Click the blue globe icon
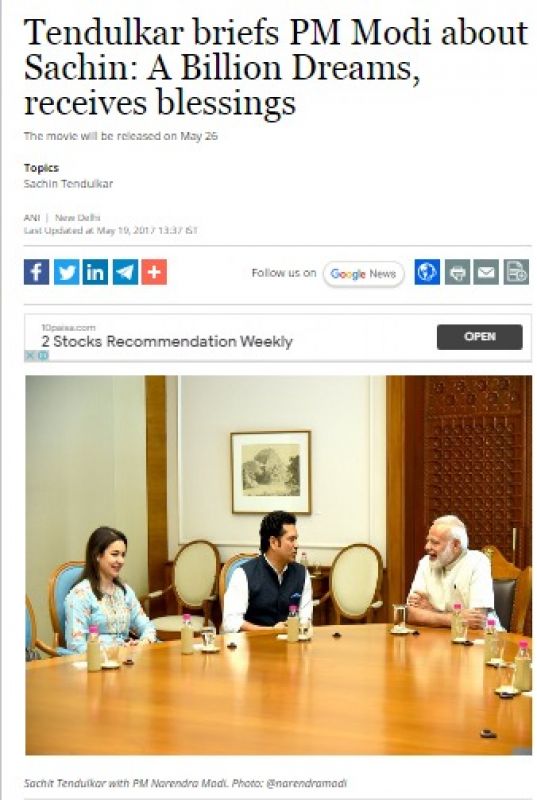 427,272
